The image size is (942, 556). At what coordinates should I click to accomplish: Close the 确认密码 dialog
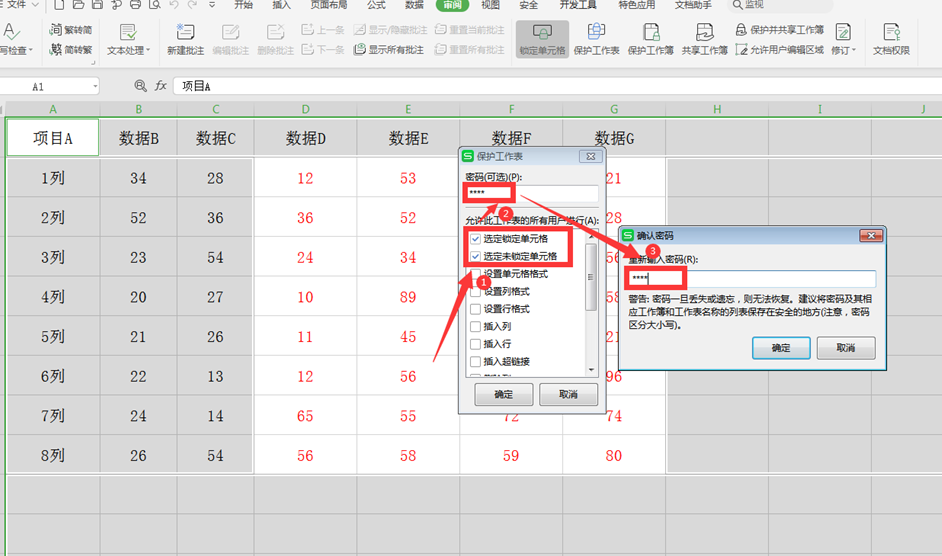(871, 236)
